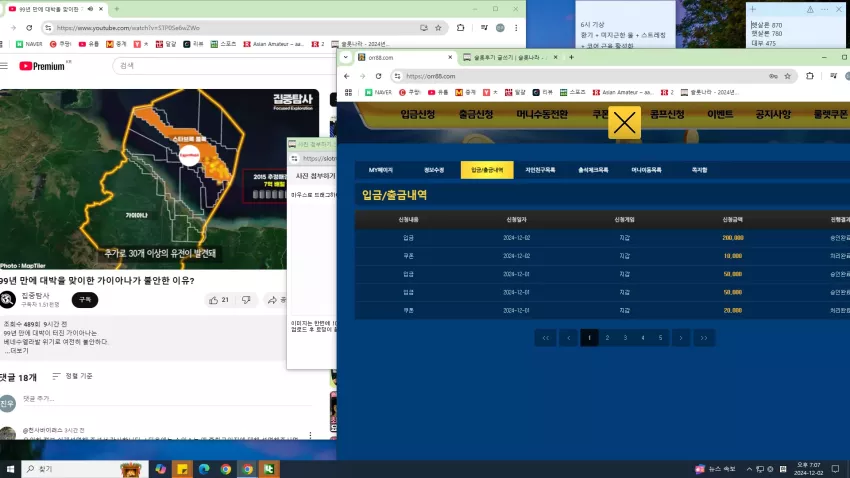The image size is (850, 478).
Task: Open the 출금신청 menu item
Action: (475, 114)
